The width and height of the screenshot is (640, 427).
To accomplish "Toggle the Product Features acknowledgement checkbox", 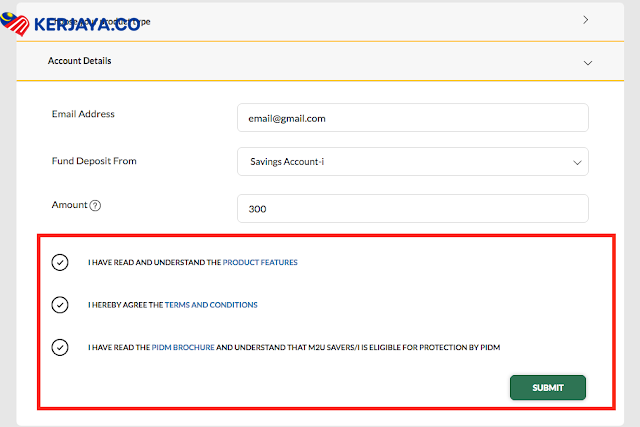I will tap(60, 263).
